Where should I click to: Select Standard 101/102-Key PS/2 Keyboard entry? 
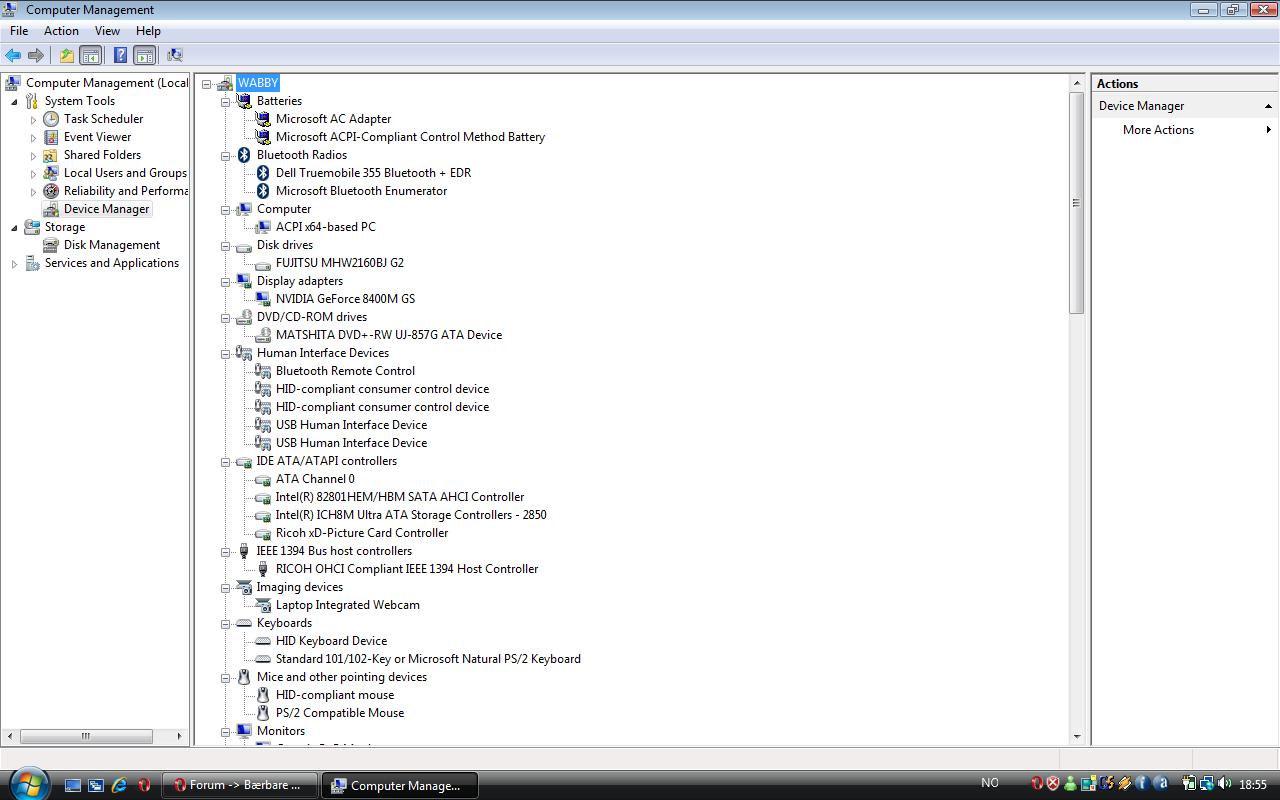428,659
